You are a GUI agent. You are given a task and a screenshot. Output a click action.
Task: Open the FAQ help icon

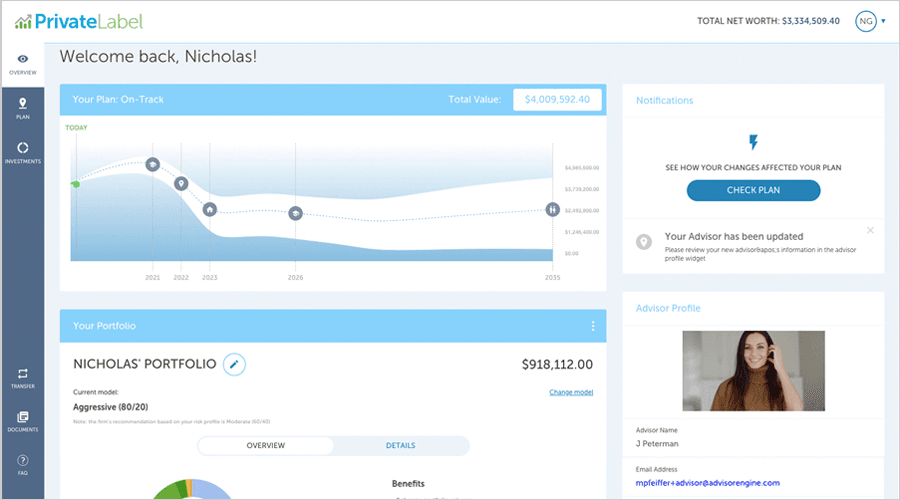(22, 463)
